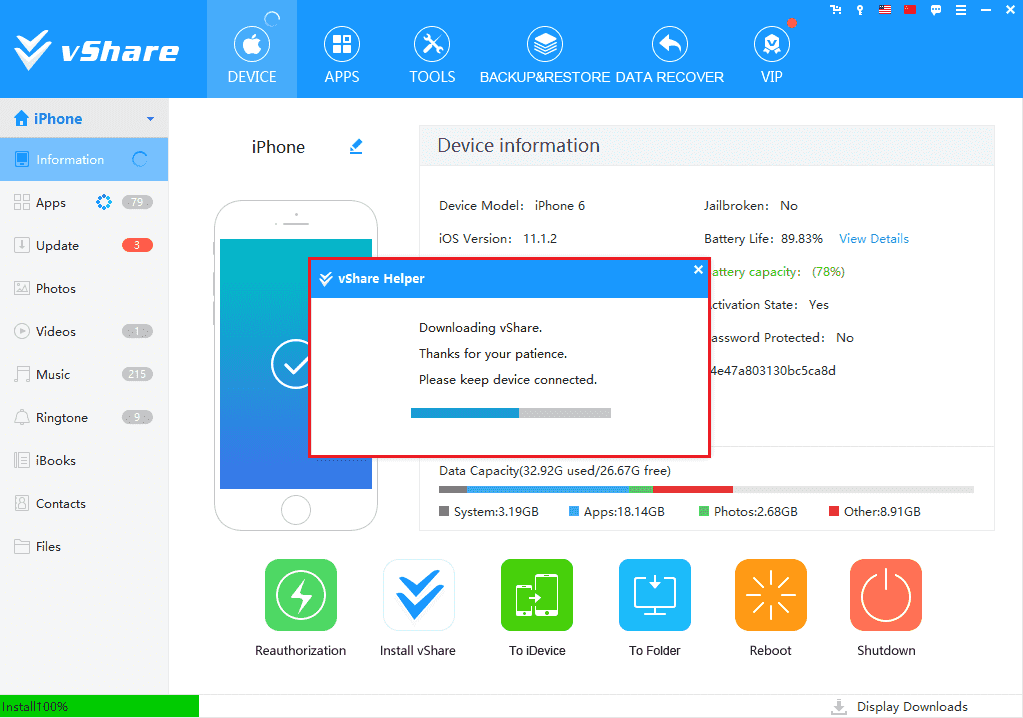
Task: Click the Device Model iPhone 6 text
Action: pyautogui.click(x=512, y=205)
